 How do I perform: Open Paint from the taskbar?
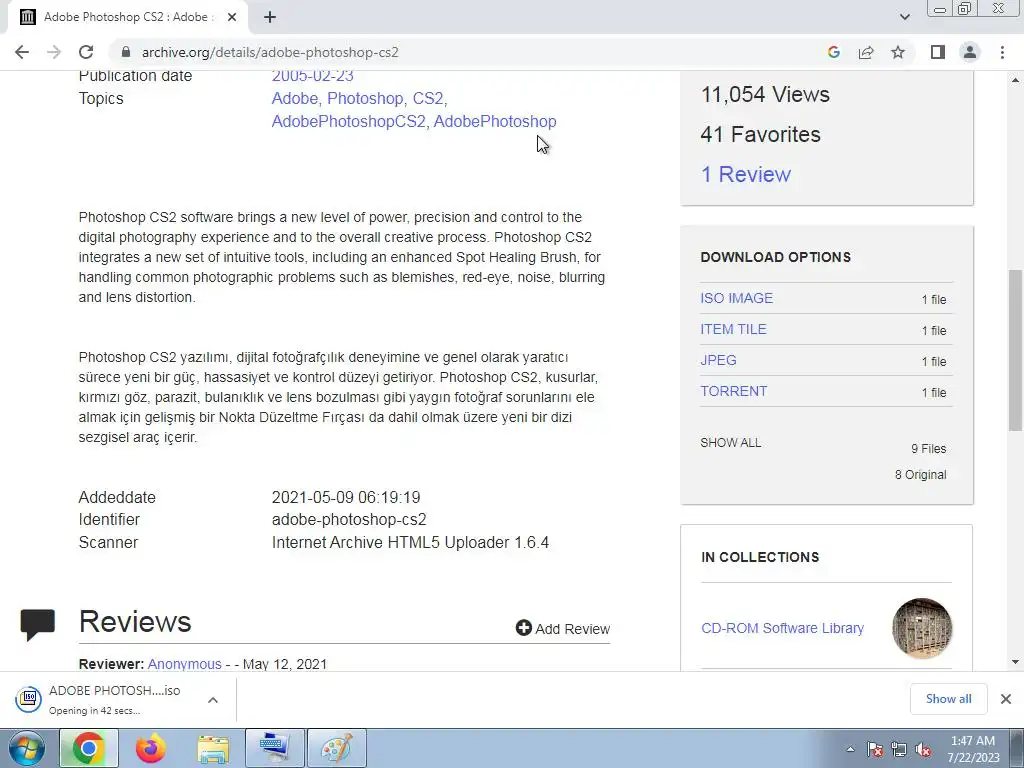pos(337,748)
